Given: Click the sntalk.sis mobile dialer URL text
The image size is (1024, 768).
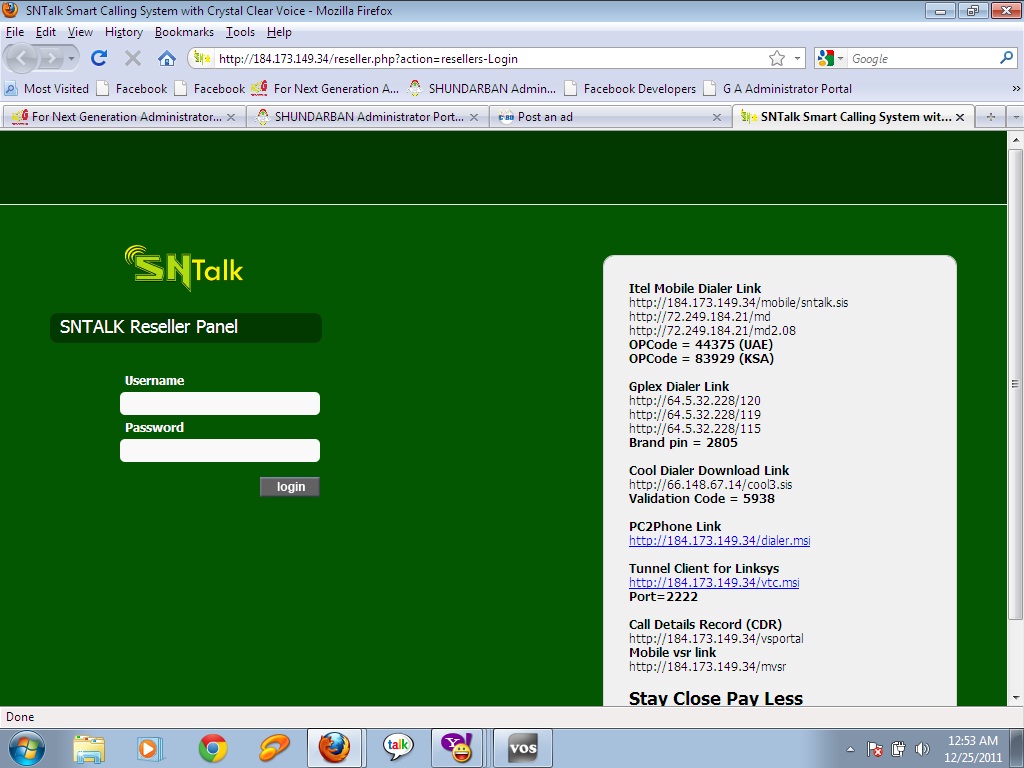Looking at the screenshot, I should 738,302.
